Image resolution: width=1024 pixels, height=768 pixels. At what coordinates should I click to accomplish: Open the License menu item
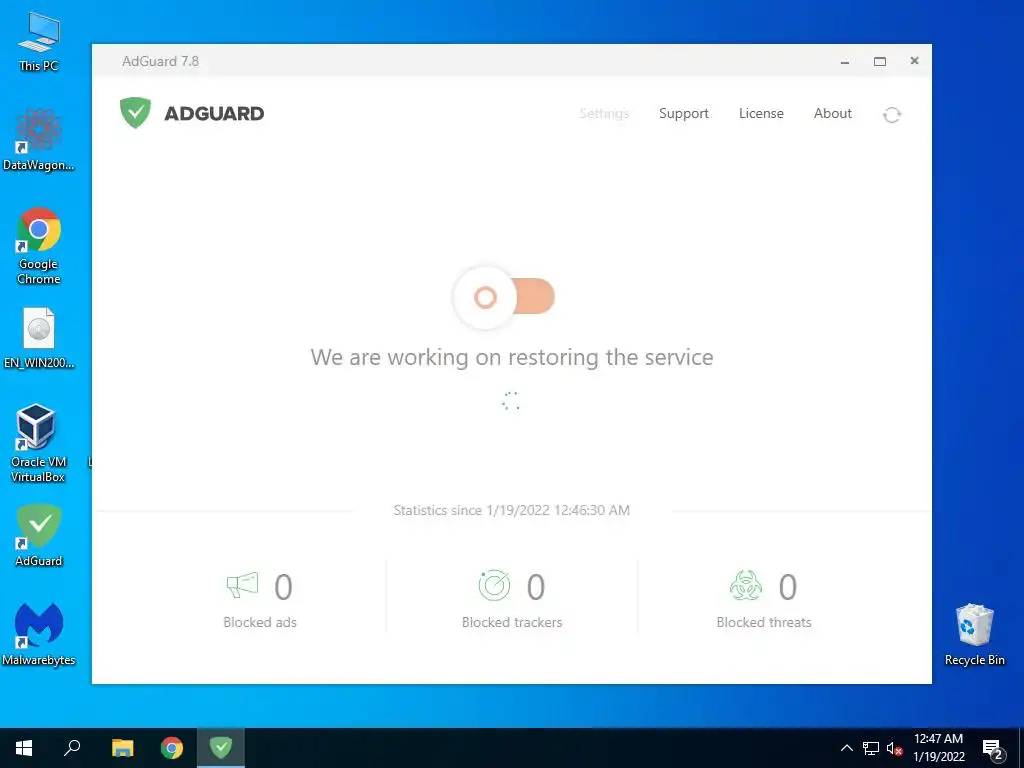761,114
